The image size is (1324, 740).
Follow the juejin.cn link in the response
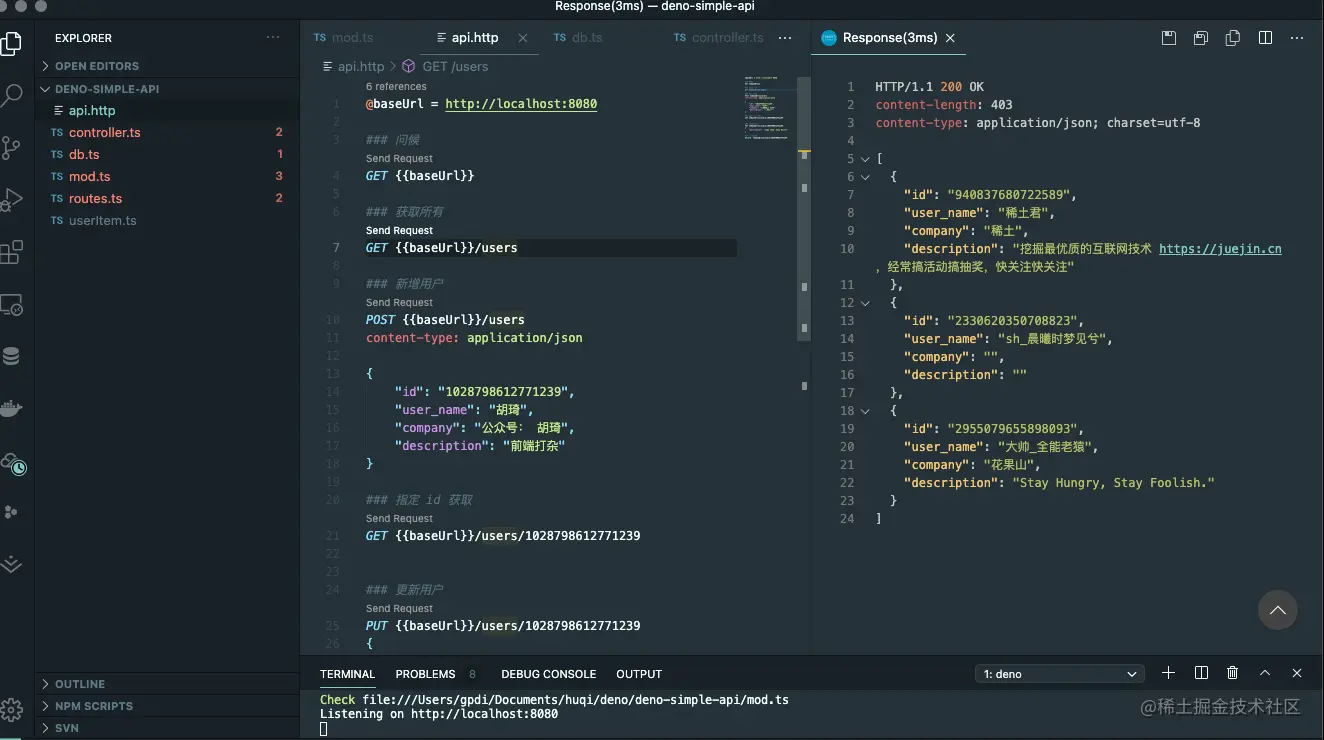(x=1221, y=249)
